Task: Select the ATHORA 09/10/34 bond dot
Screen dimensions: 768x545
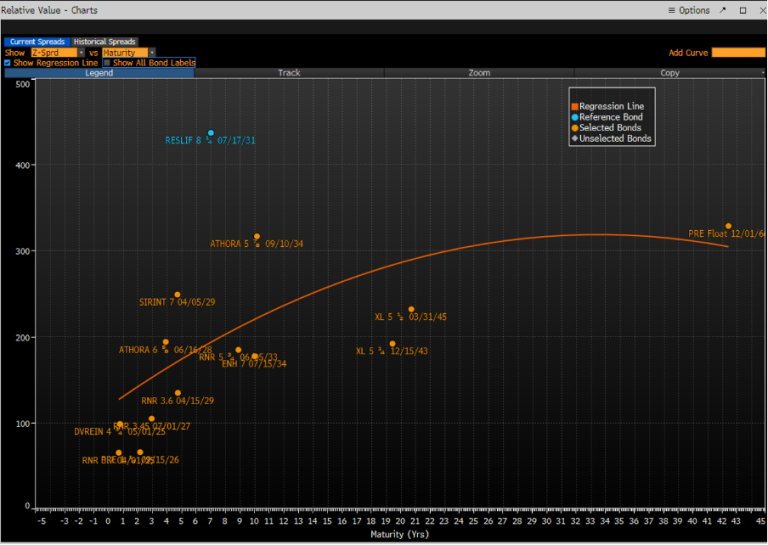Action: point(257,237)
